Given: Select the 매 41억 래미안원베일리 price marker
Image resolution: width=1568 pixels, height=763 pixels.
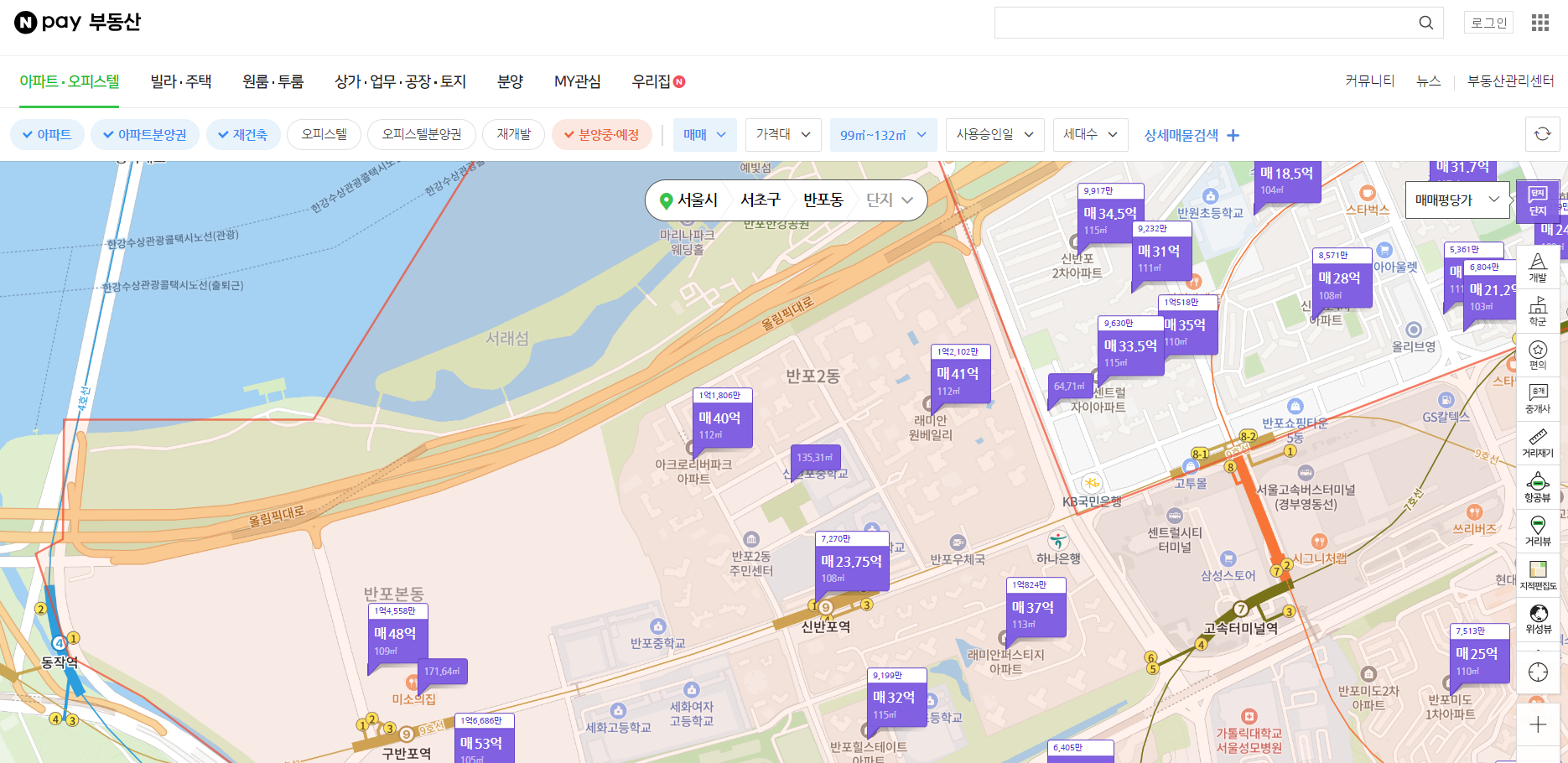Looking at the screenshot, I should coord(961,373).
